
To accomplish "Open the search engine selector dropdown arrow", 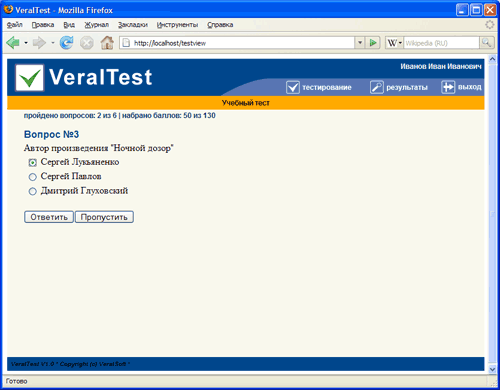I will [400, 43].
